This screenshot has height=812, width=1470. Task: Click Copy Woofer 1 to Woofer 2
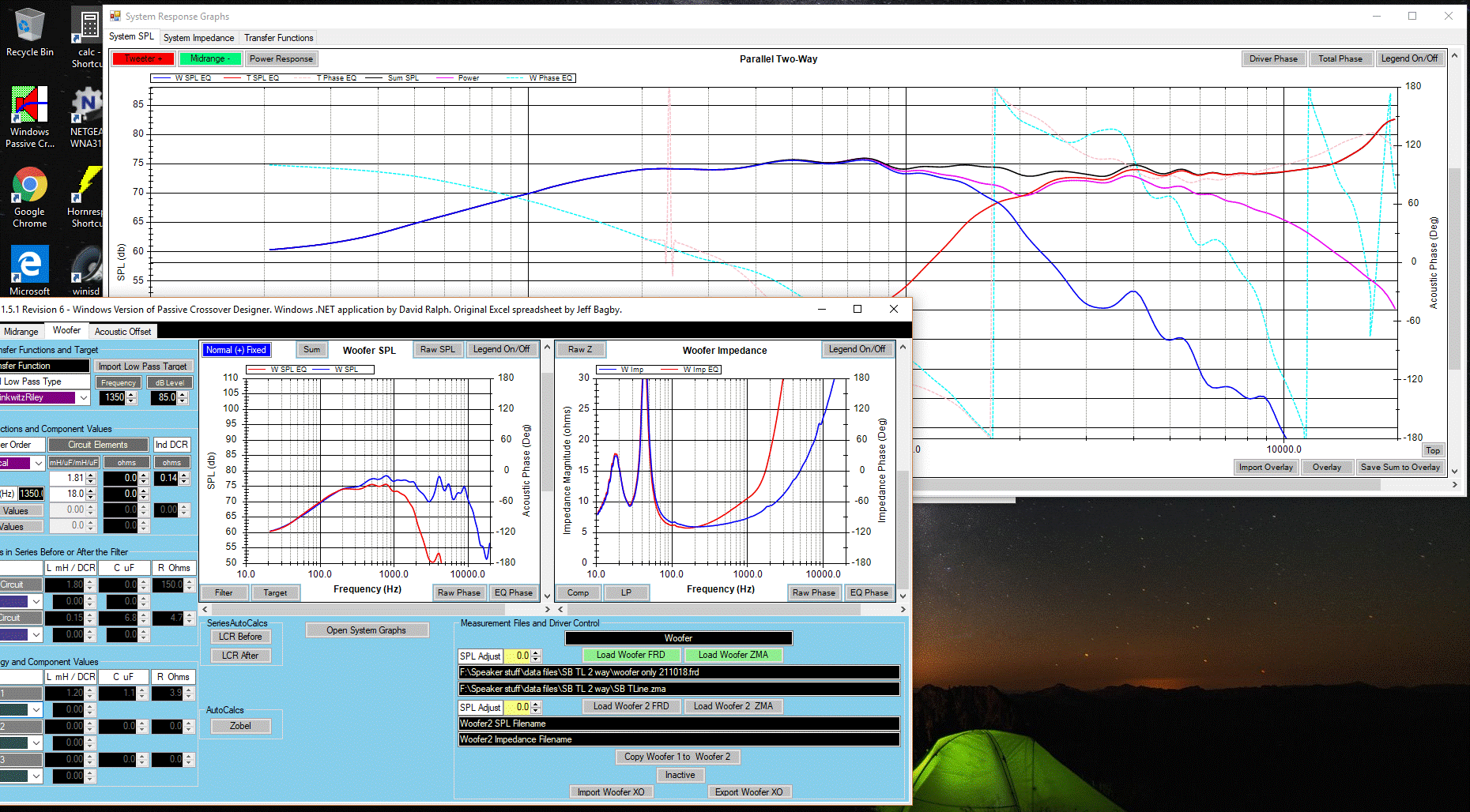tap(677, 757)
